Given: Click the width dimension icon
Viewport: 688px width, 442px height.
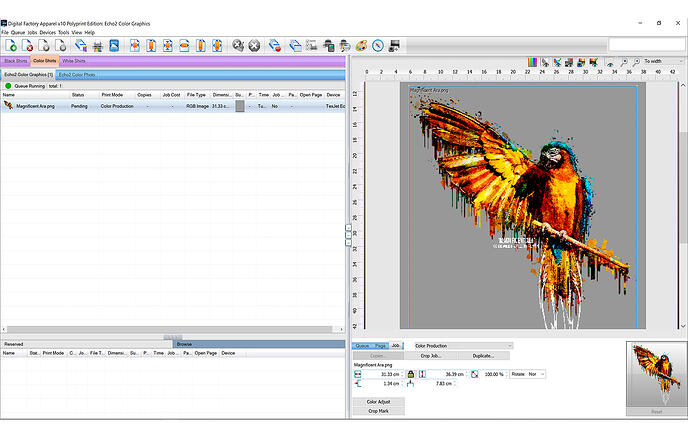Looking at the screenshot, I should [358, 374].
